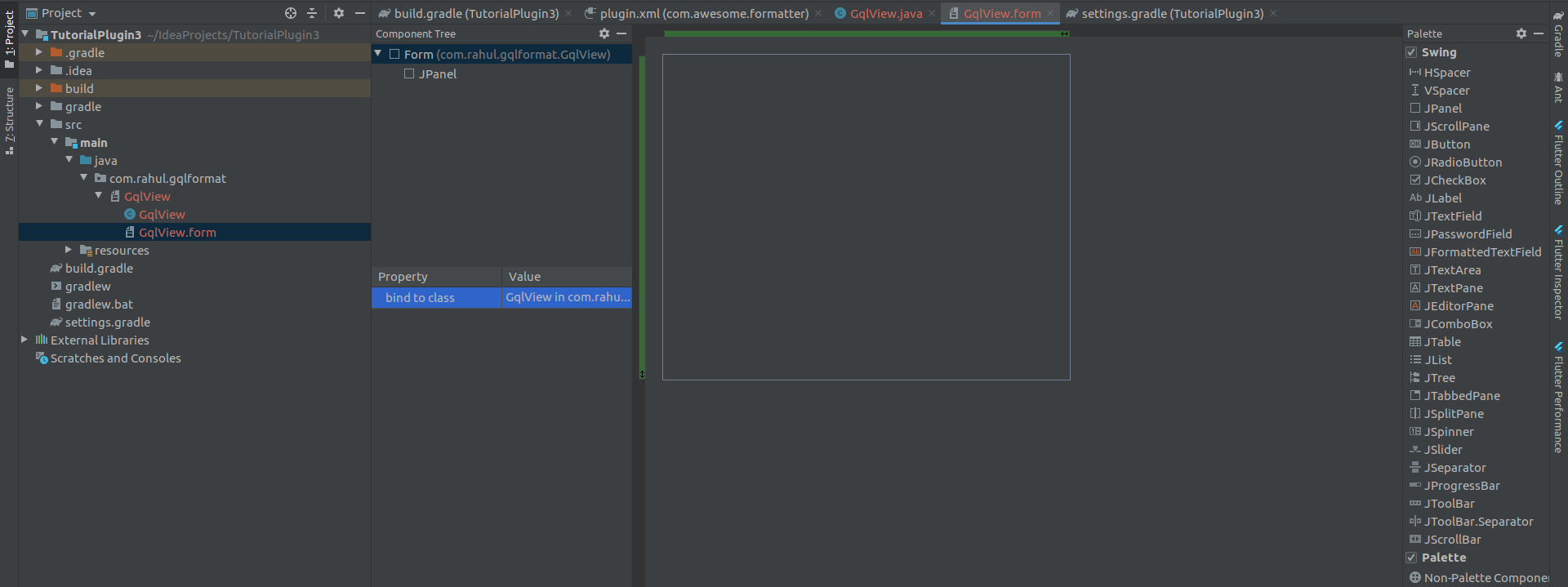
Task: Hide the Project panel with minimize icon
Action: click(x=359, y=13)
